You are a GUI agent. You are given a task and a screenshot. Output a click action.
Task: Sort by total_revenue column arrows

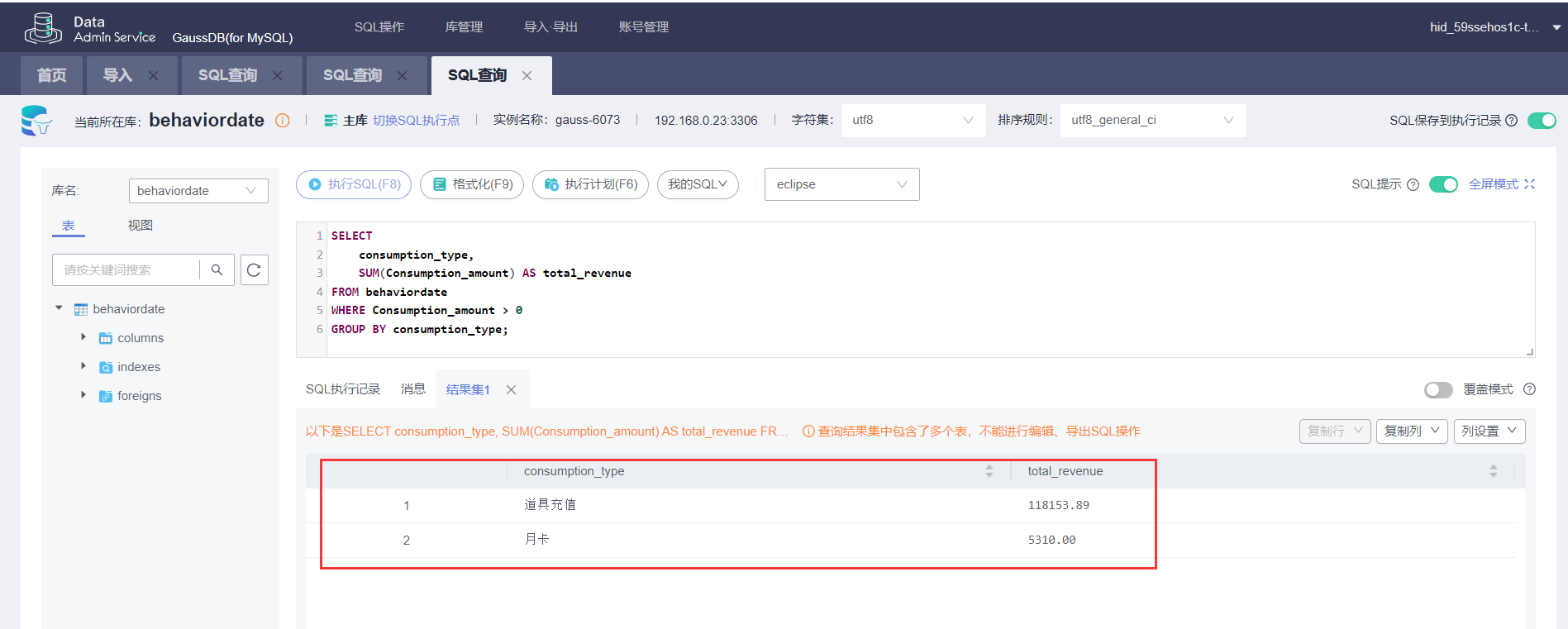[x=1494, y=471]
